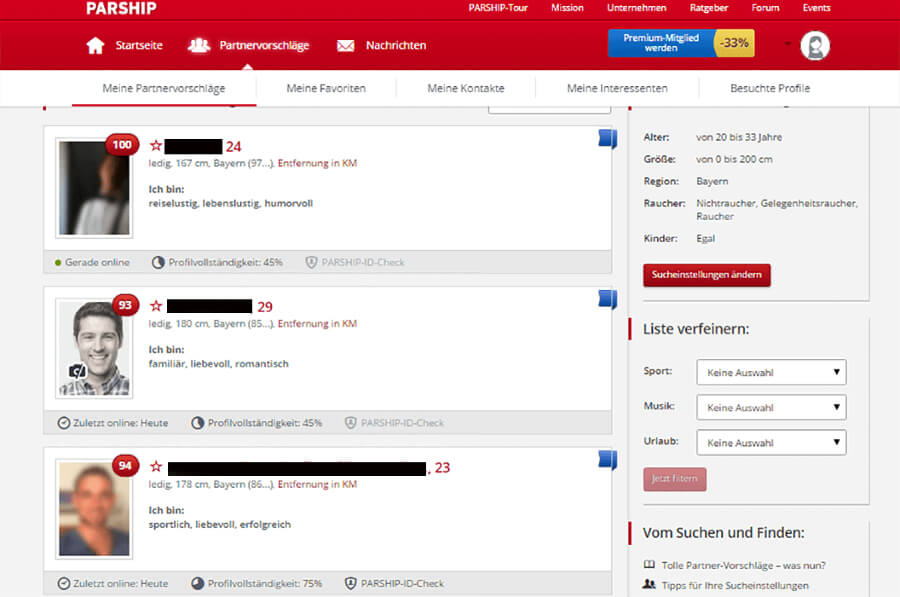
Task: Open the Unternehmen link
Action: click(637, 8)
